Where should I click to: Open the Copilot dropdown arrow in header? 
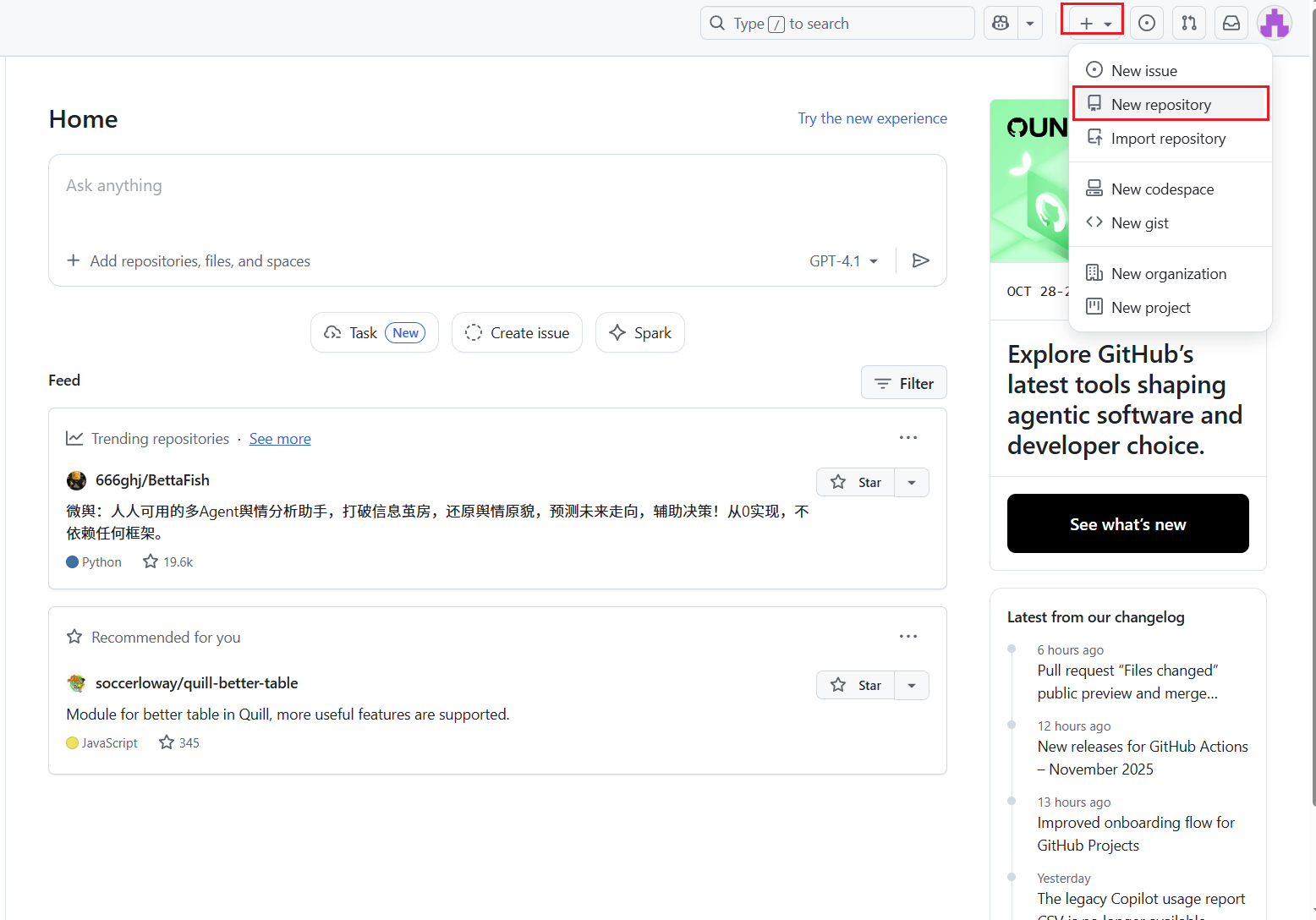point(1030,24)
